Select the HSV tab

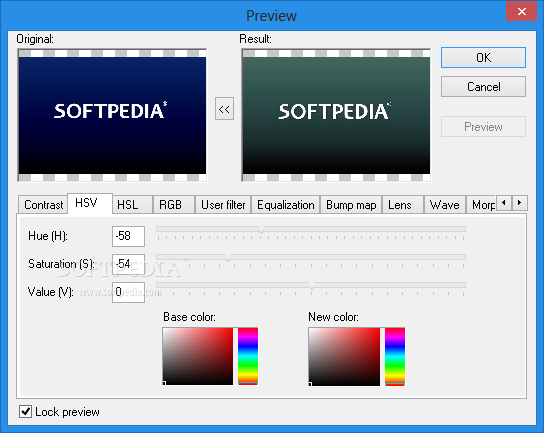click(x=90, y=203)
